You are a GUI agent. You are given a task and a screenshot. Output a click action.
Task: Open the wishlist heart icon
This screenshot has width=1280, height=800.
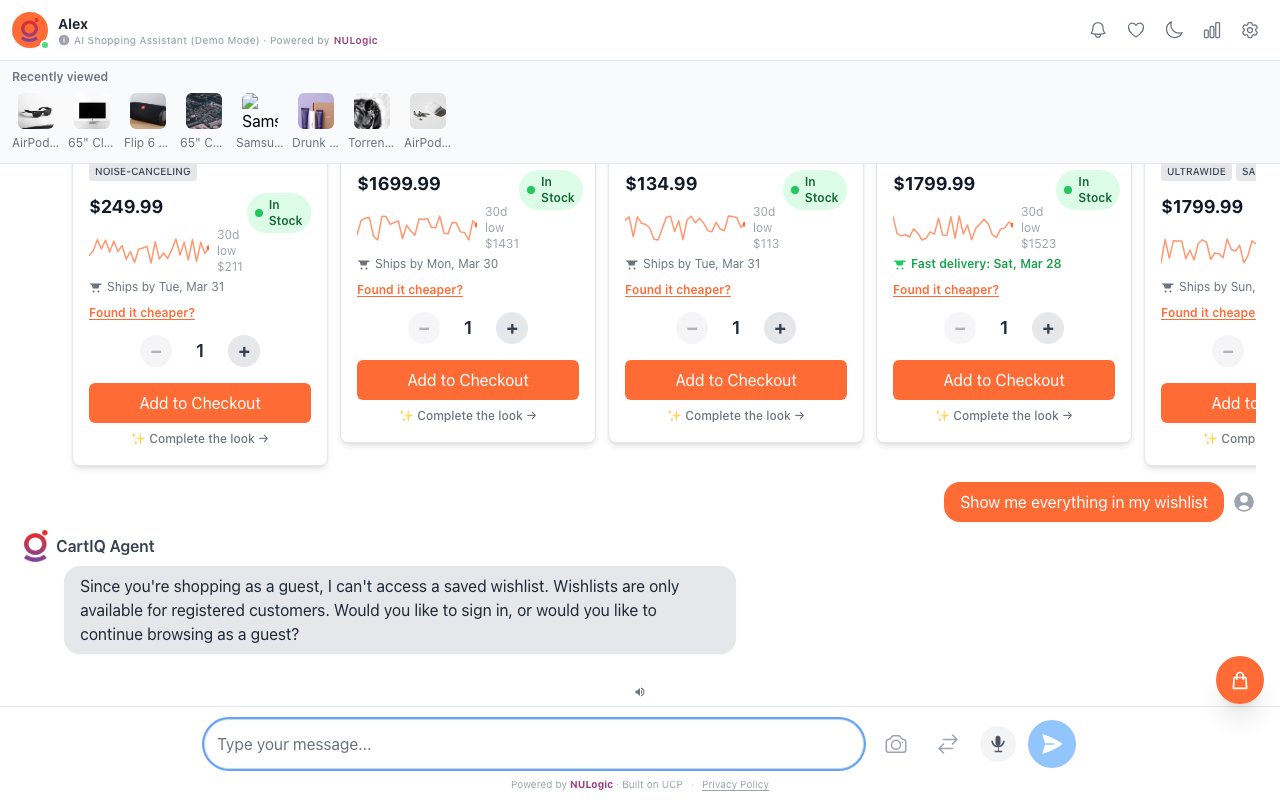pos(1136,30)
